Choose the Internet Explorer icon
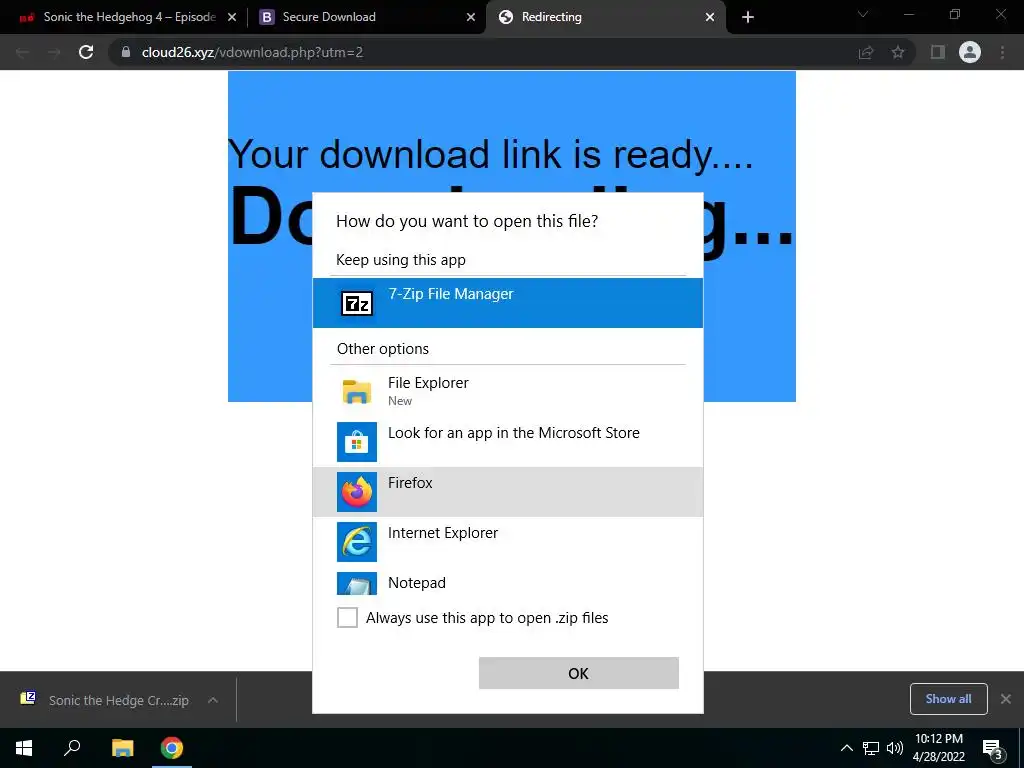Viewport: 1024px width, 768px height. (357, 542)
